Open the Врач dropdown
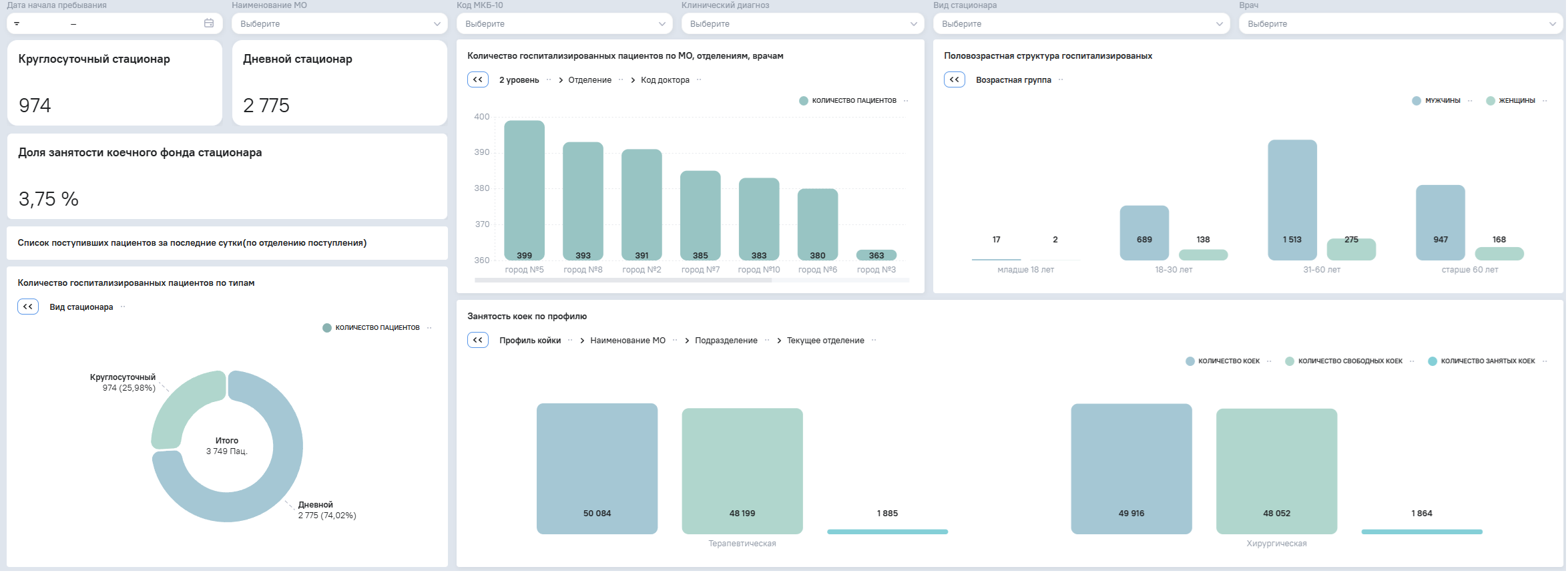 pos(1400,23)
